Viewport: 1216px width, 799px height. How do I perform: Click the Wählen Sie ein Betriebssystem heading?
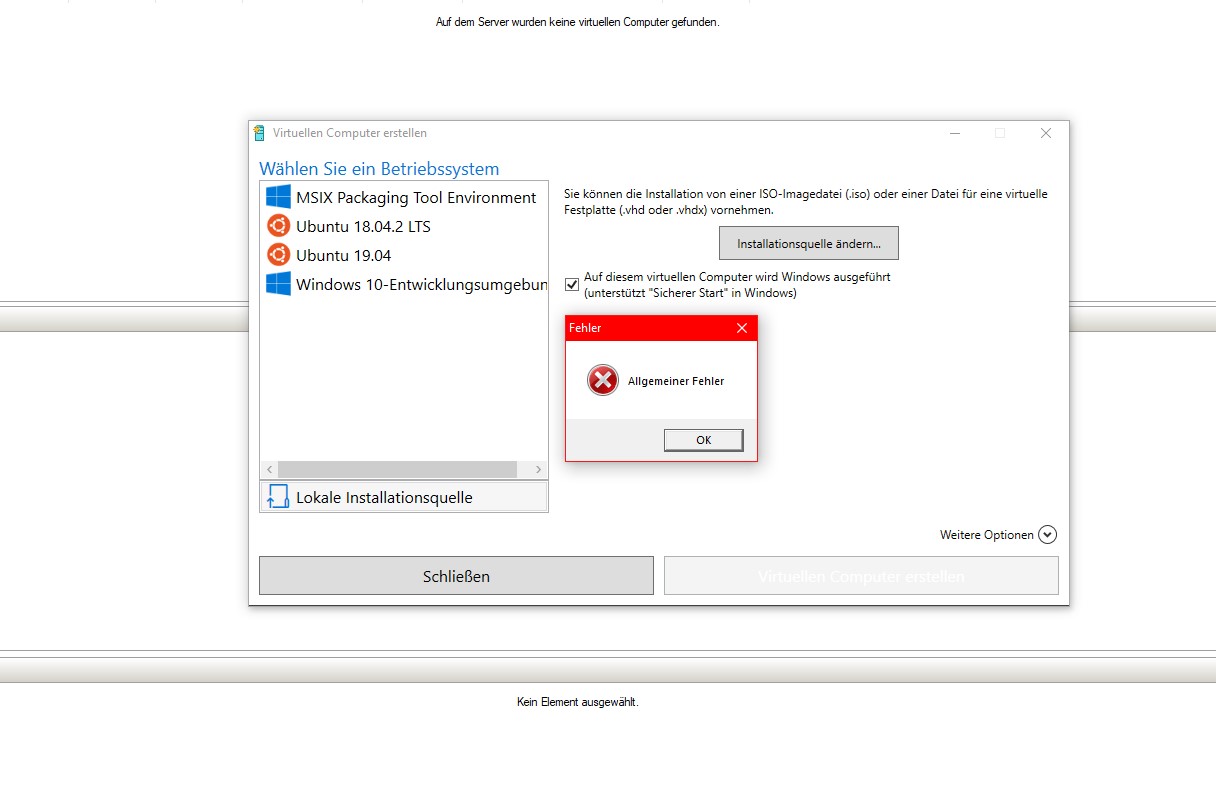tap(379, 169)
